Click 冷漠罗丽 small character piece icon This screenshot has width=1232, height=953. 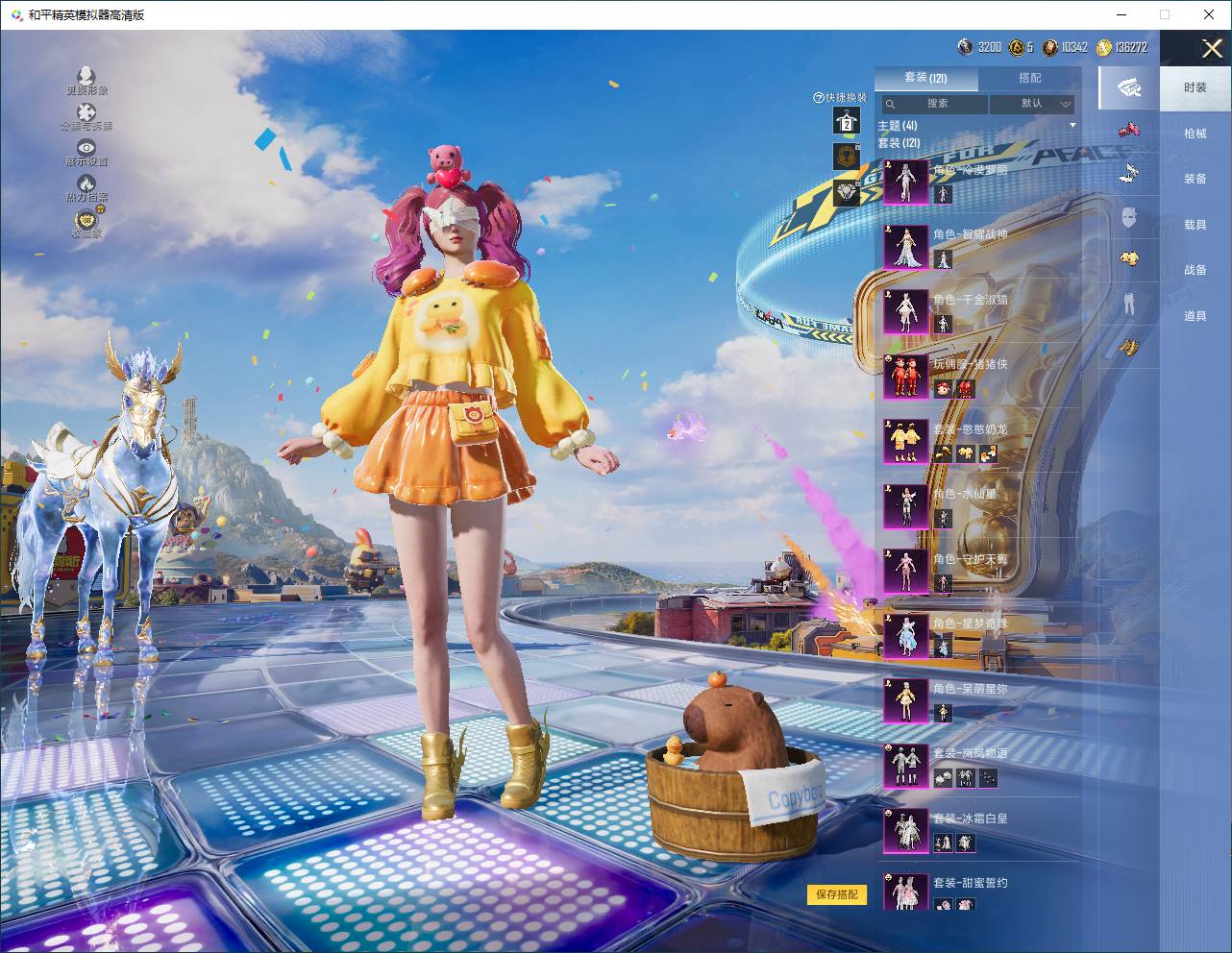[x=943, y=194]
